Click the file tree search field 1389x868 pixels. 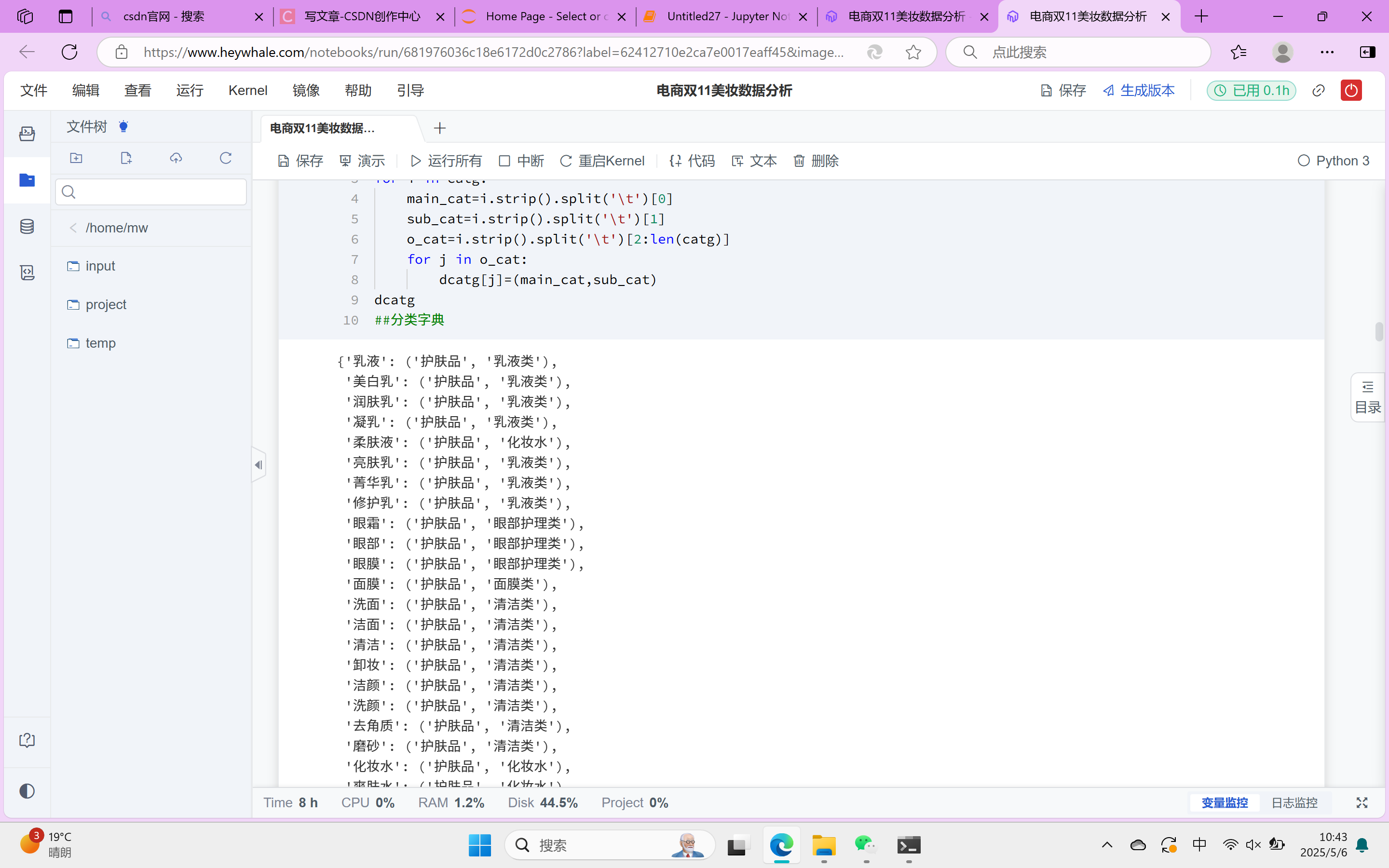coord(151,192)
